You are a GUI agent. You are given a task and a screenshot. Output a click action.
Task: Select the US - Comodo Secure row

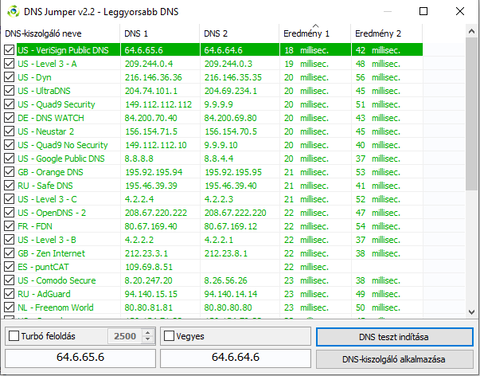tap(213, 280)
